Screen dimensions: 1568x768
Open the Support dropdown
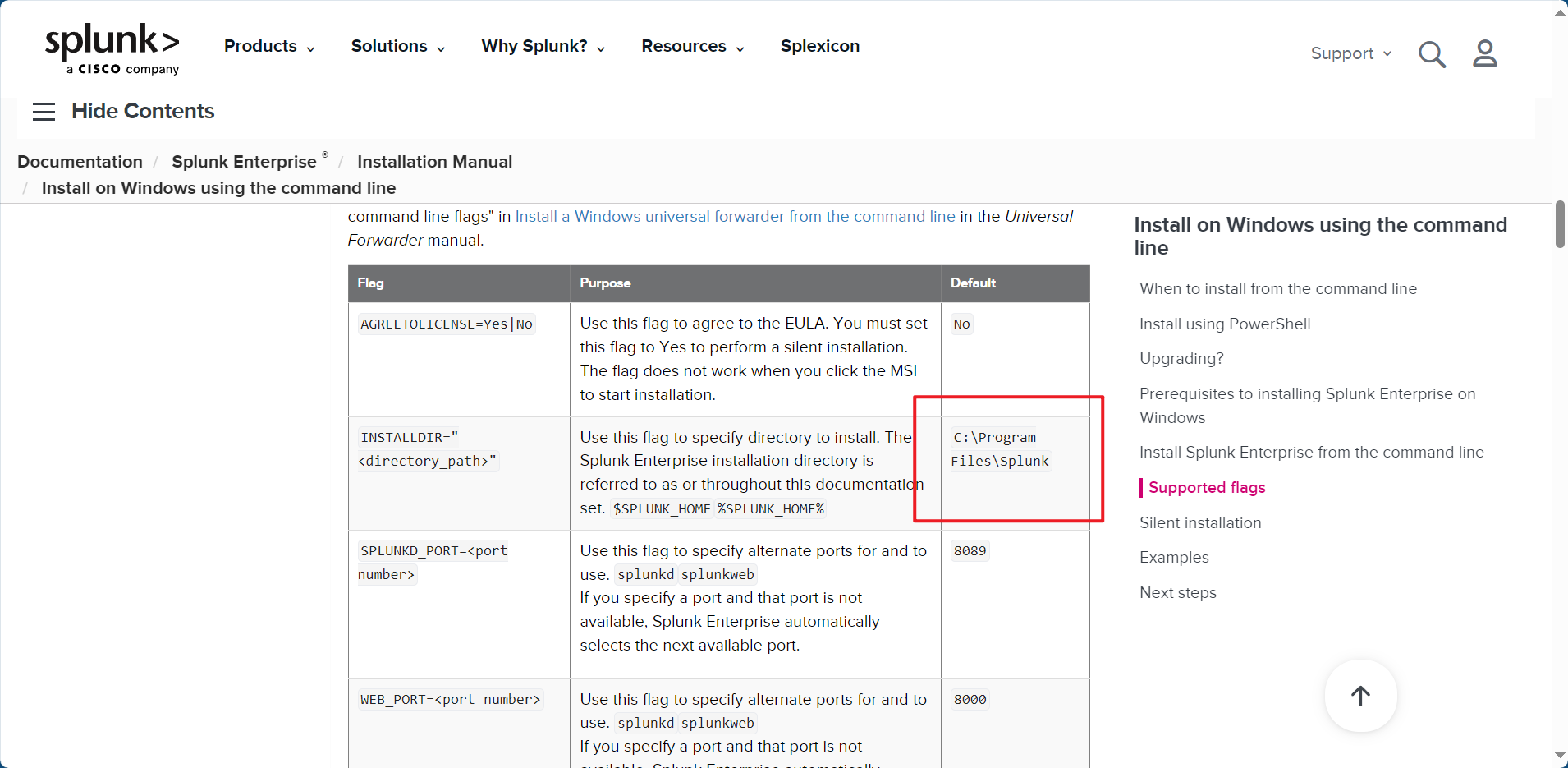pyautogui.click(x=1350, y=53)
